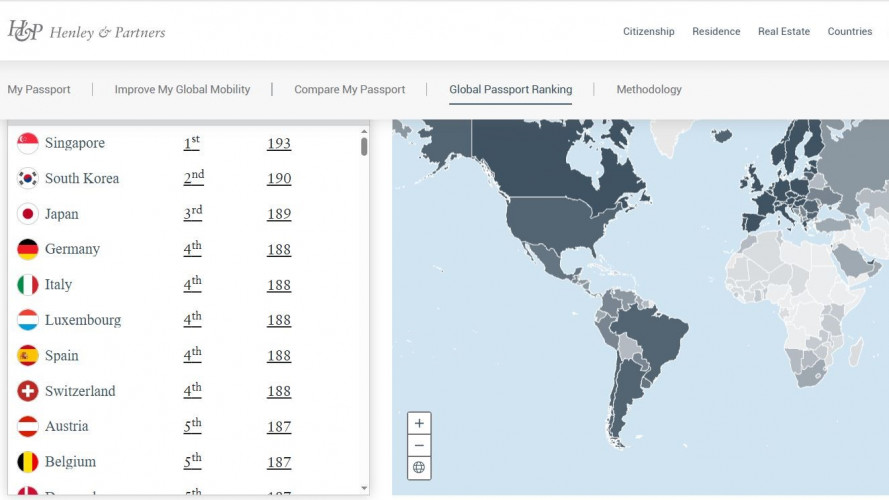Click the ranking list scrollbar thumb
889x500 pixels.
tap(364, 146)
